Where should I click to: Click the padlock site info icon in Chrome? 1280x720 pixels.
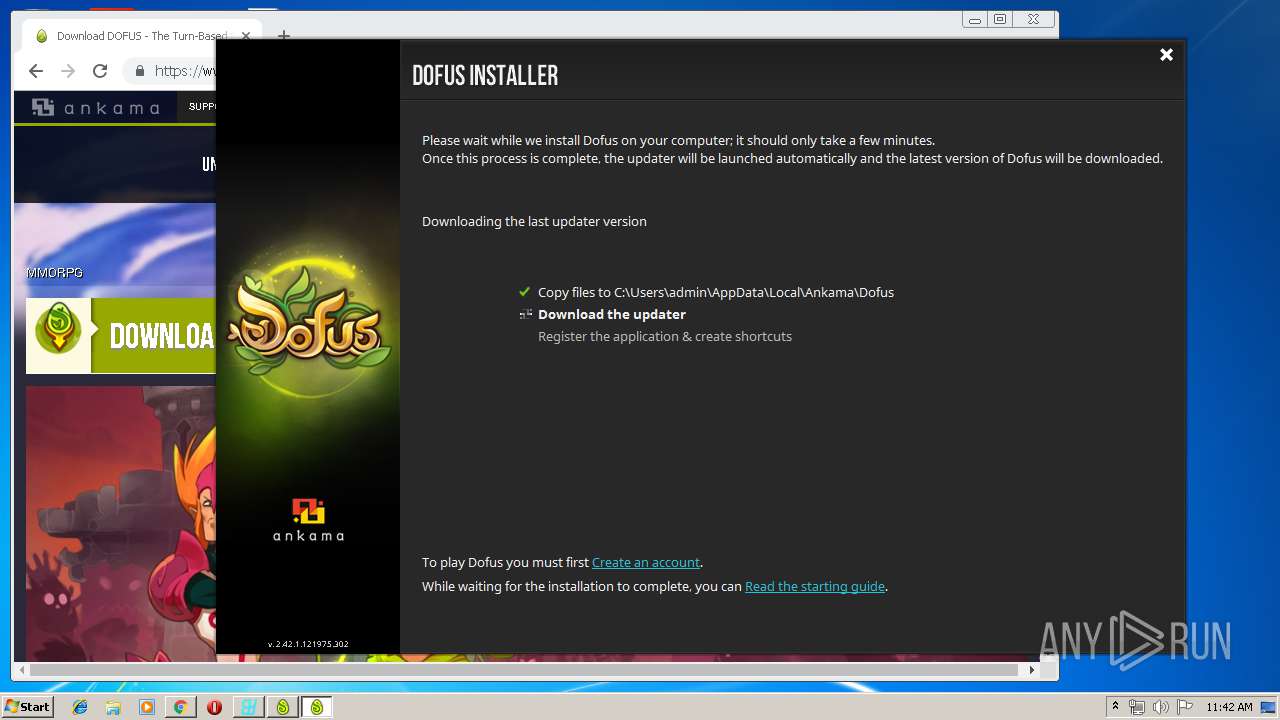[x=139, y=71]
